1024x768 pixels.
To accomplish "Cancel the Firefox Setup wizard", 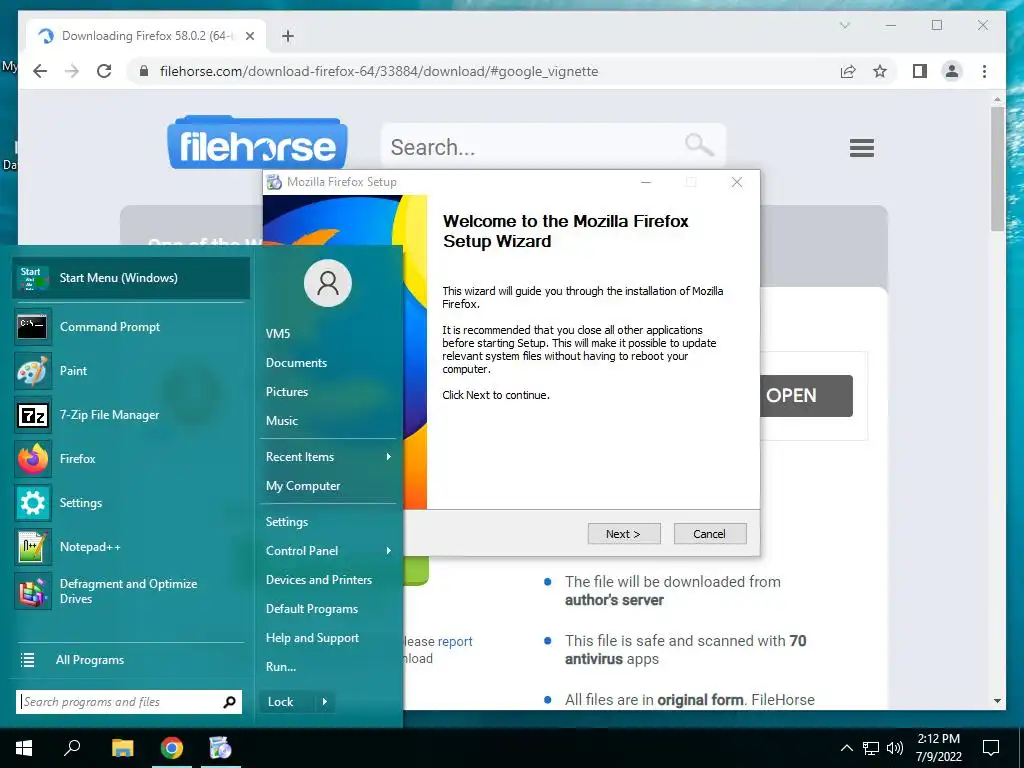I will click(x=709, y=534).
